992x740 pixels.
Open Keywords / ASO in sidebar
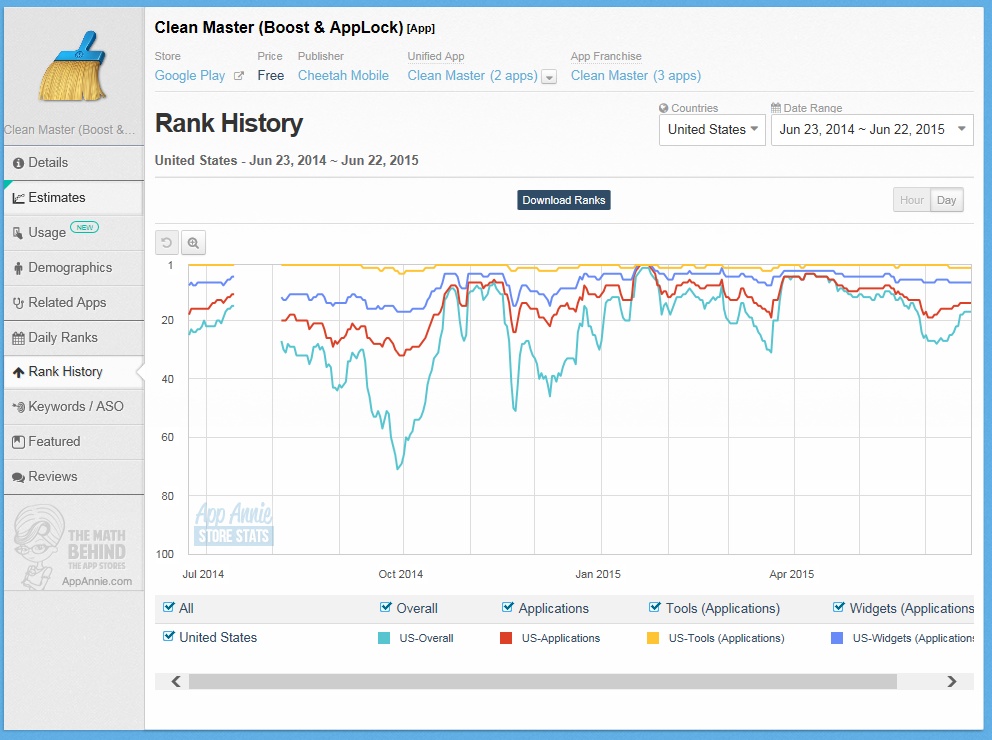pos(75,407)
